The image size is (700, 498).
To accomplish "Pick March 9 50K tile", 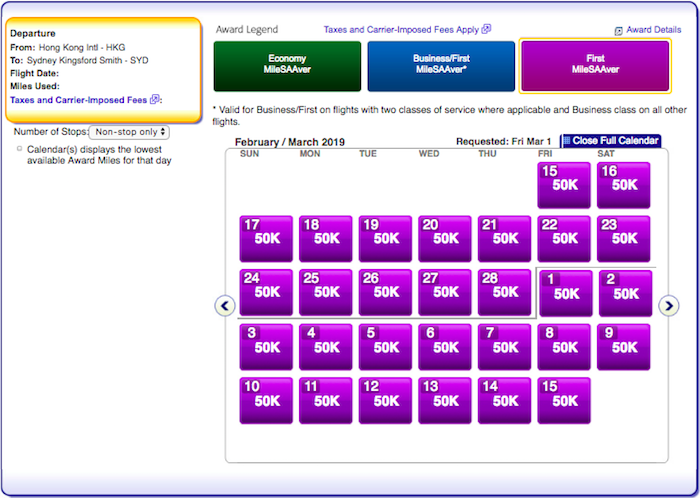I will click(623, 347).
